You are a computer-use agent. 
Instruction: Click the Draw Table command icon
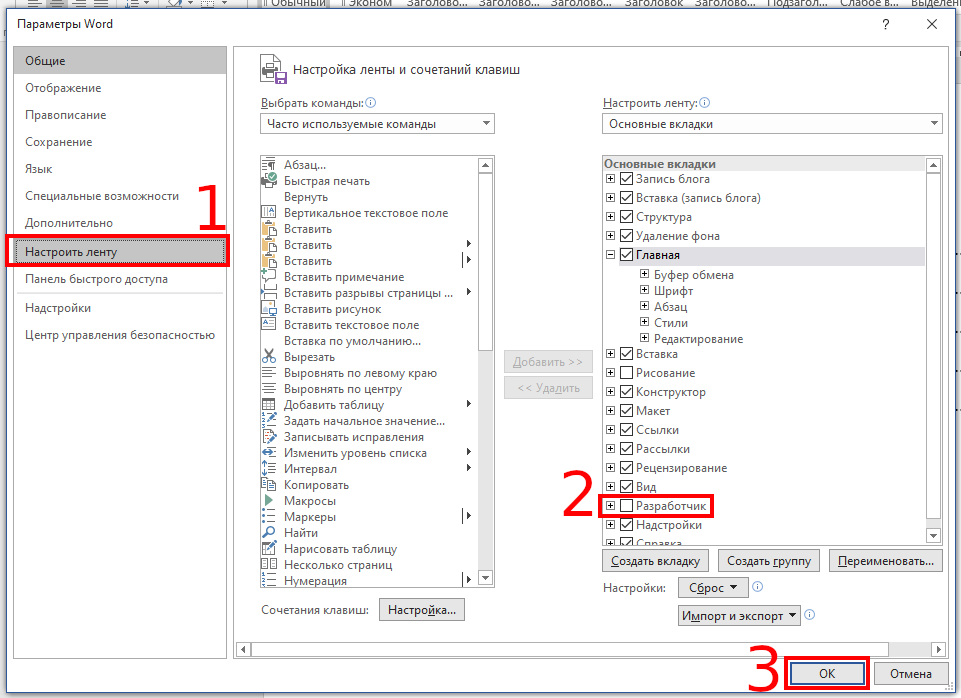[268, 548]
